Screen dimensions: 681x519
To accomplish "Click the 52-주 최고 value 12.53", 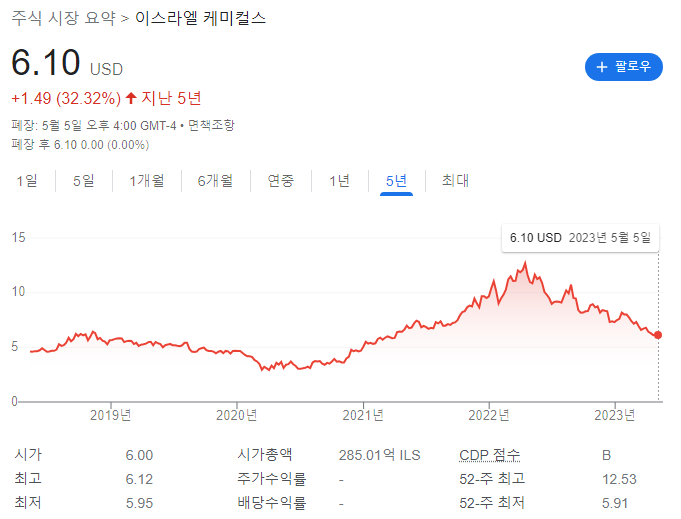I will (619, 479).
